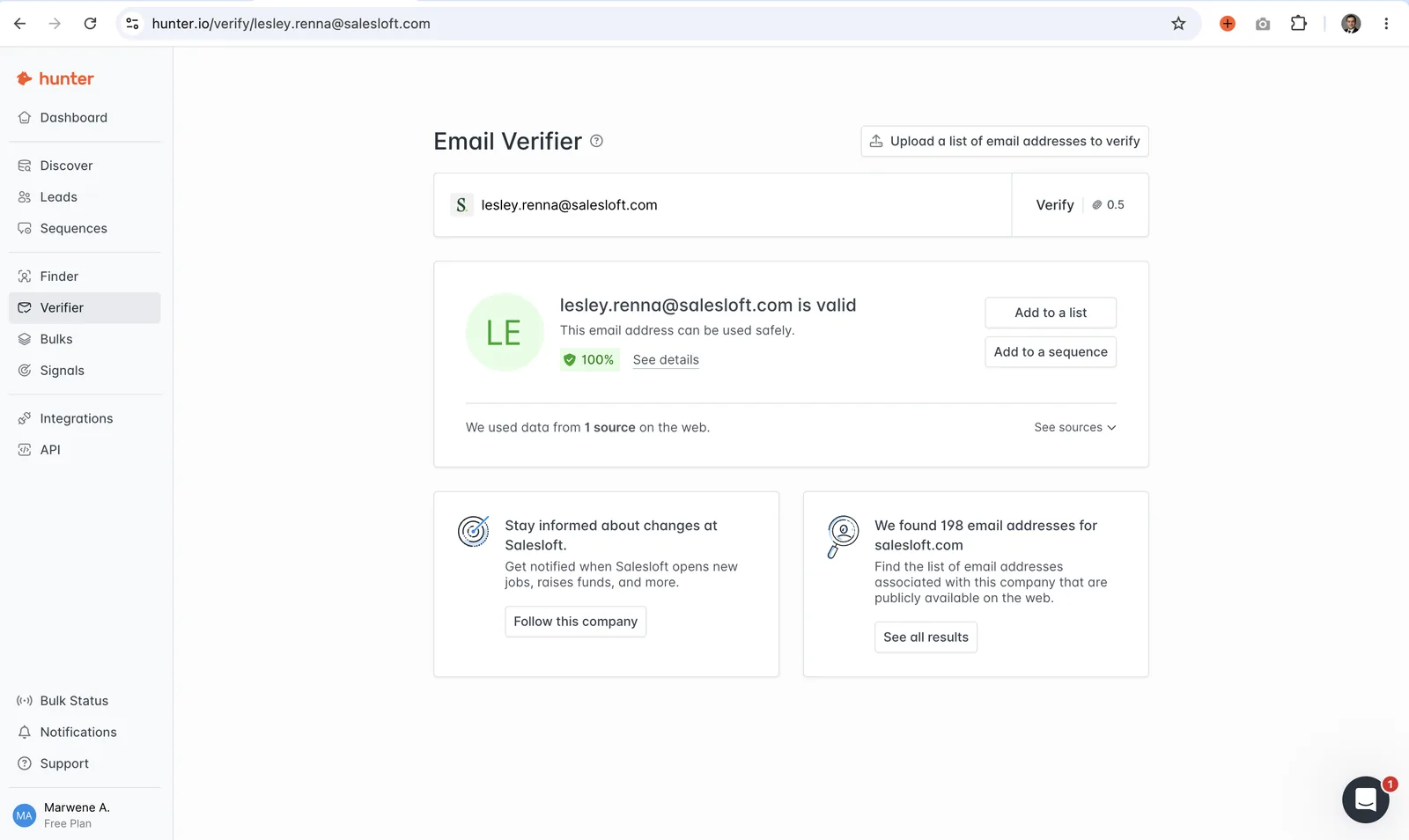
Task: Reload the current page
Action: coord(90,24)
